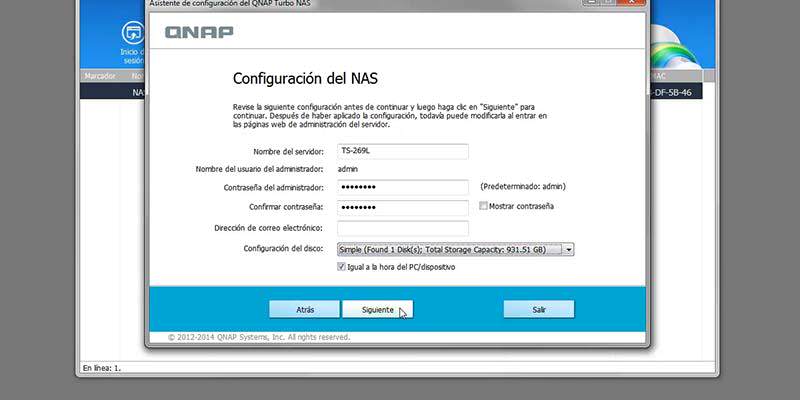Open the Configuración del disco dropdown
This screenshot has width=800, height=400.
(x=456, y=249)
